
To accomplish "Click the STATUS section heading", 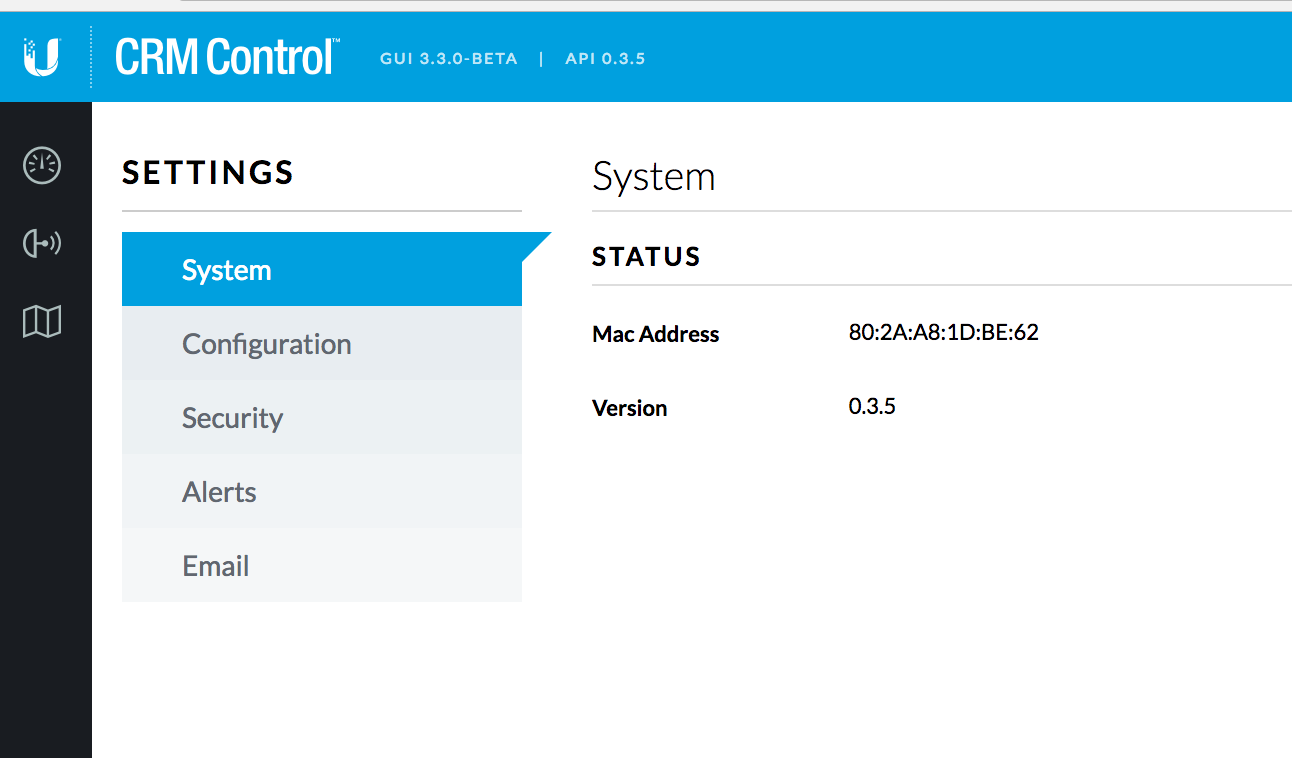I will click(646, 257).
